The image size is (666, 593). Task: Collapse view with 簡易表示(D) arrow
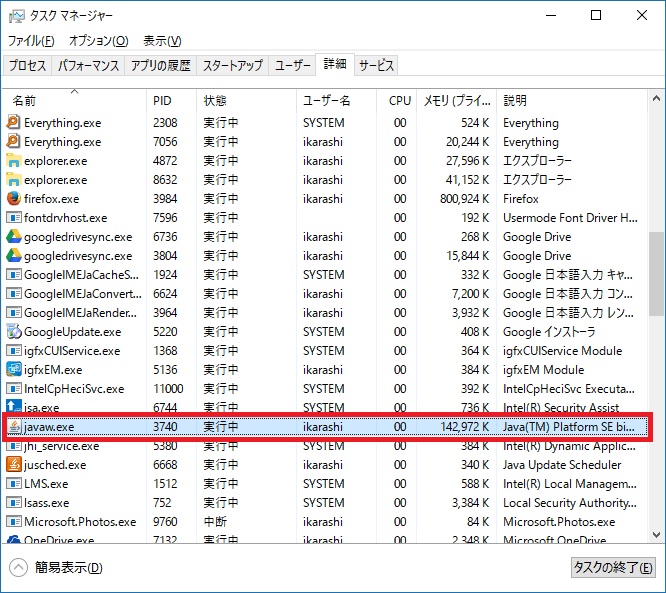[x=18, y=568]
